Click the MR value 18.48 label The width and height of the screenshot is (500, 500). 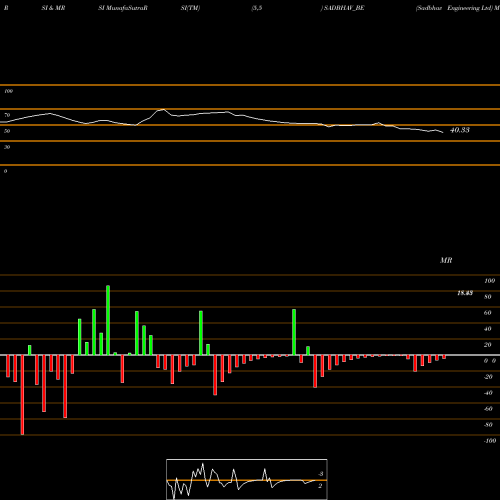(465, 293)
